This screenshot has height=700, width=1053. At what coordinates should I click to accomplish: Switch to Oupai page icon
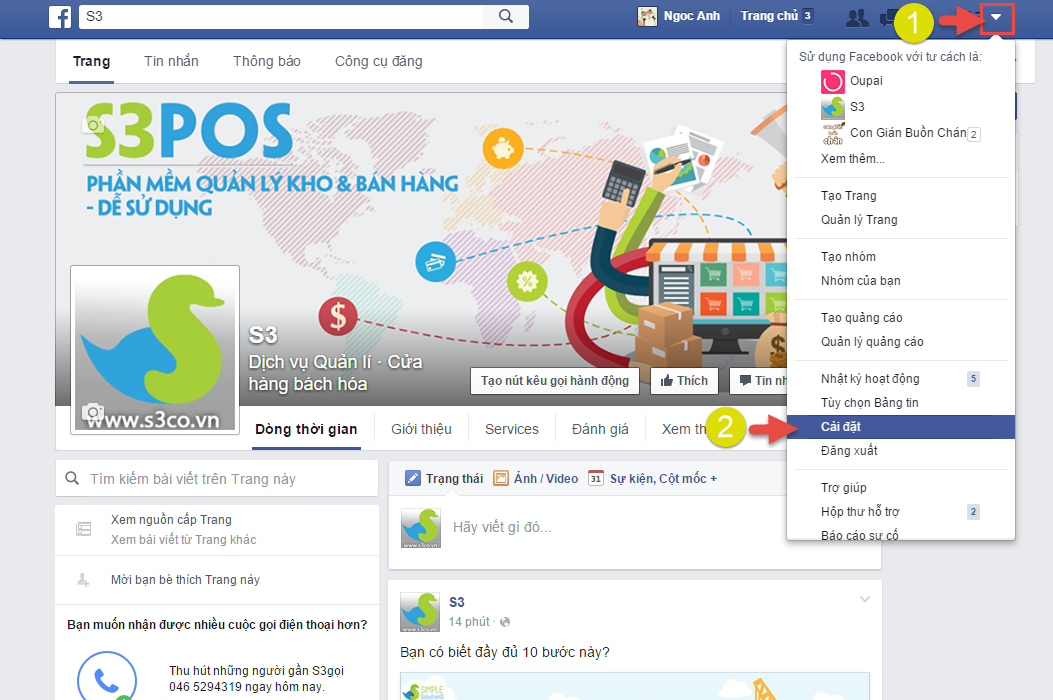coord(833,81)
